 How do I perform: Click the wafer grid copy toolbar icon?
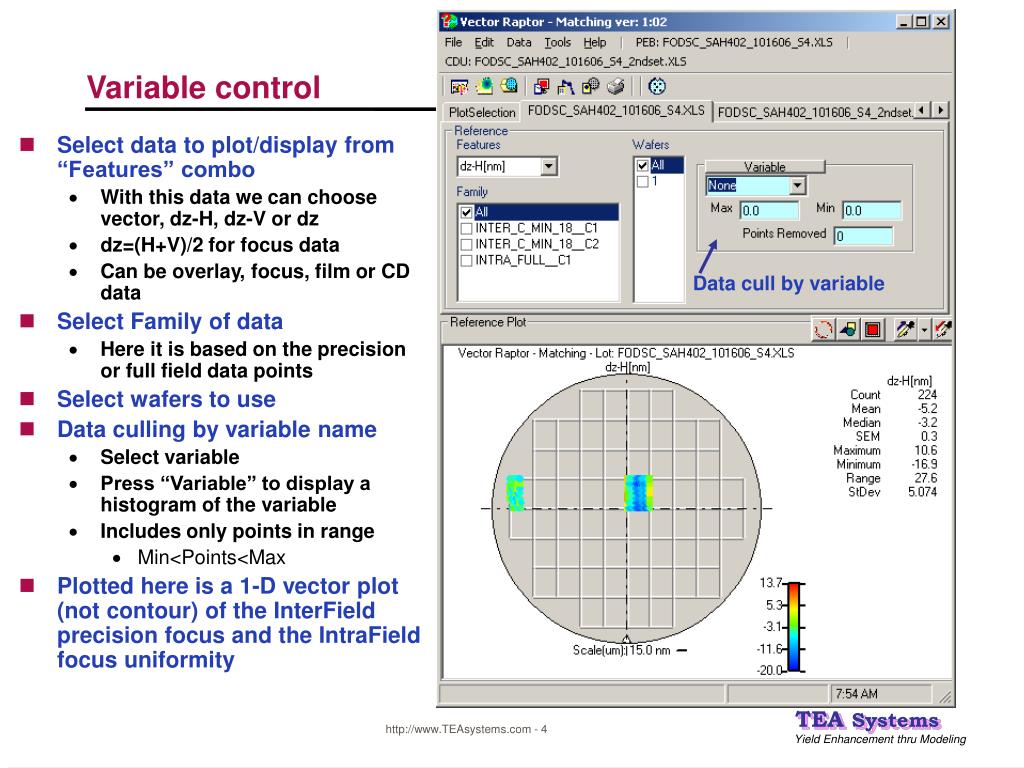pyautogui.click(x=590, y=86)
